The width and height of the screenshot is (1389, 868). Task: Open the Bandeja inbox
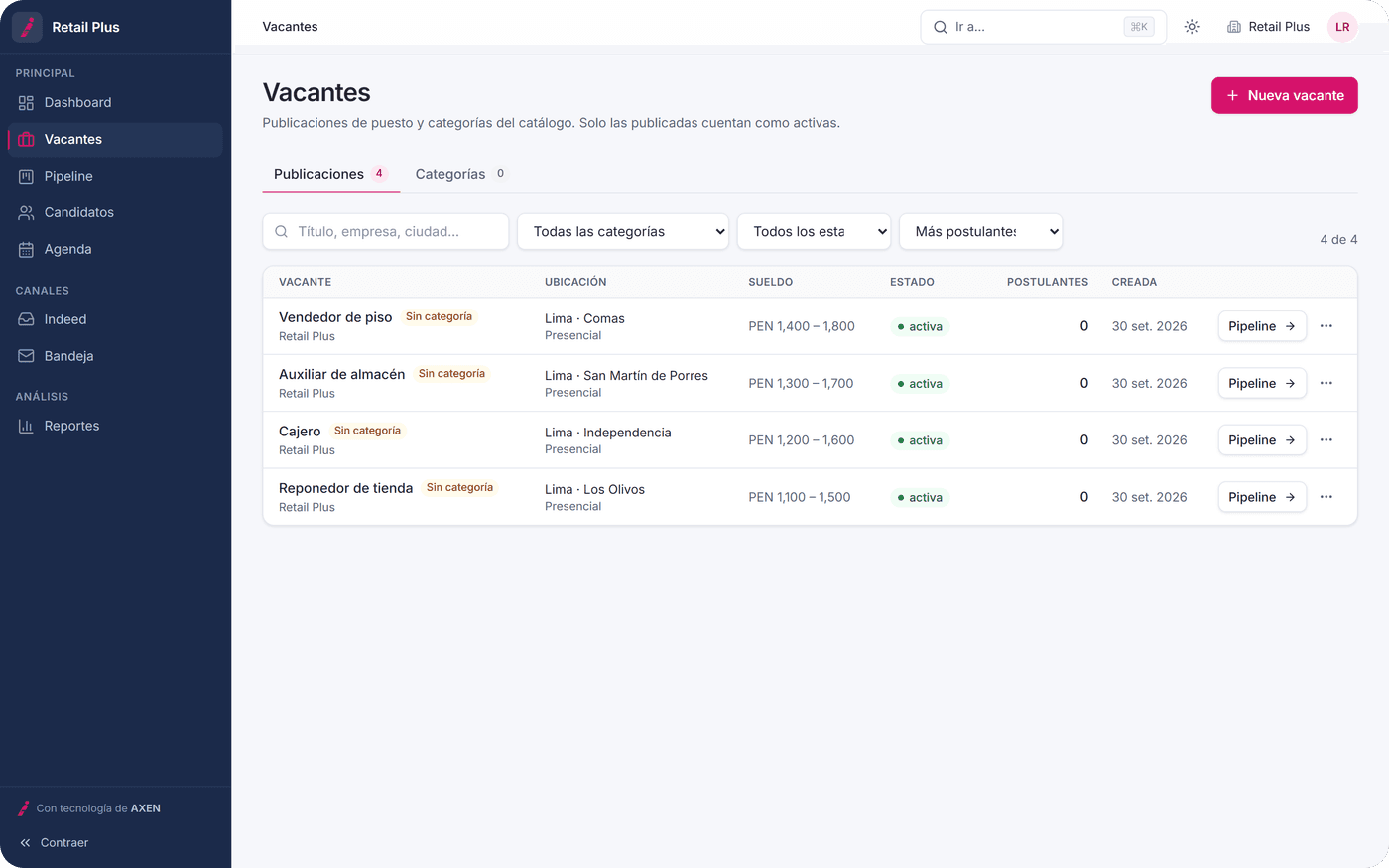click(x=115, y=356)
